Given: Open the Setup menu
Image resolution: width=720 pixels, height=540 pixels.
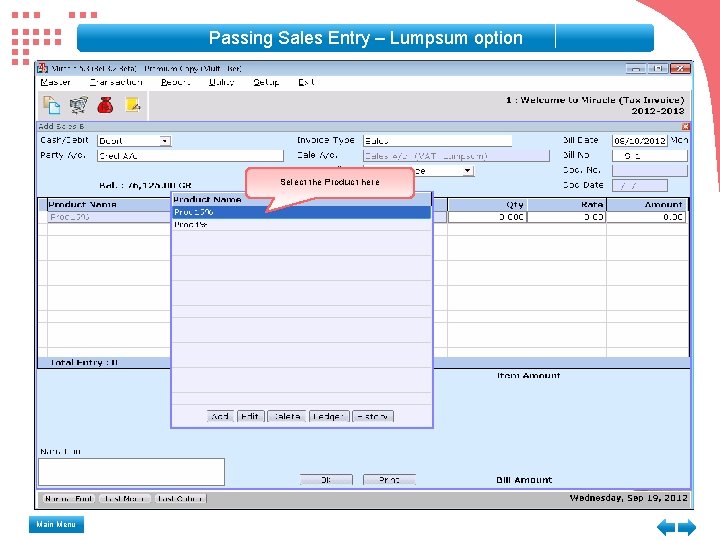Looking at the screenshot, I should (x=266, y=82).
